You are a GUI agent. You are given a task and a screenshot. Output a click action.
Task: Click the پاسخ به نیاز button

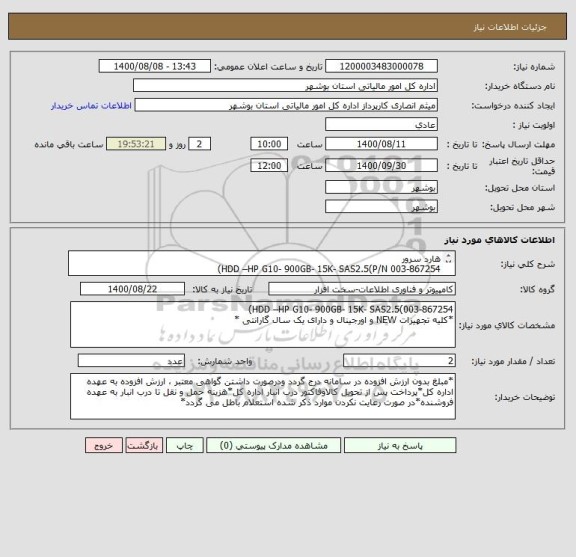click(400, 445)
